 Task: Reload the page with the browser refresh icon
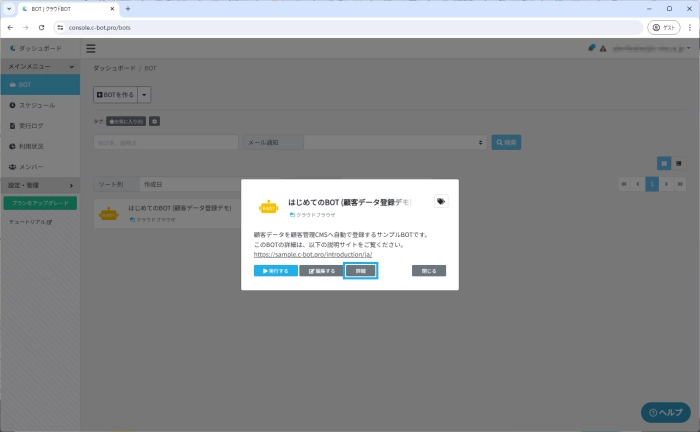click(41, 27)
